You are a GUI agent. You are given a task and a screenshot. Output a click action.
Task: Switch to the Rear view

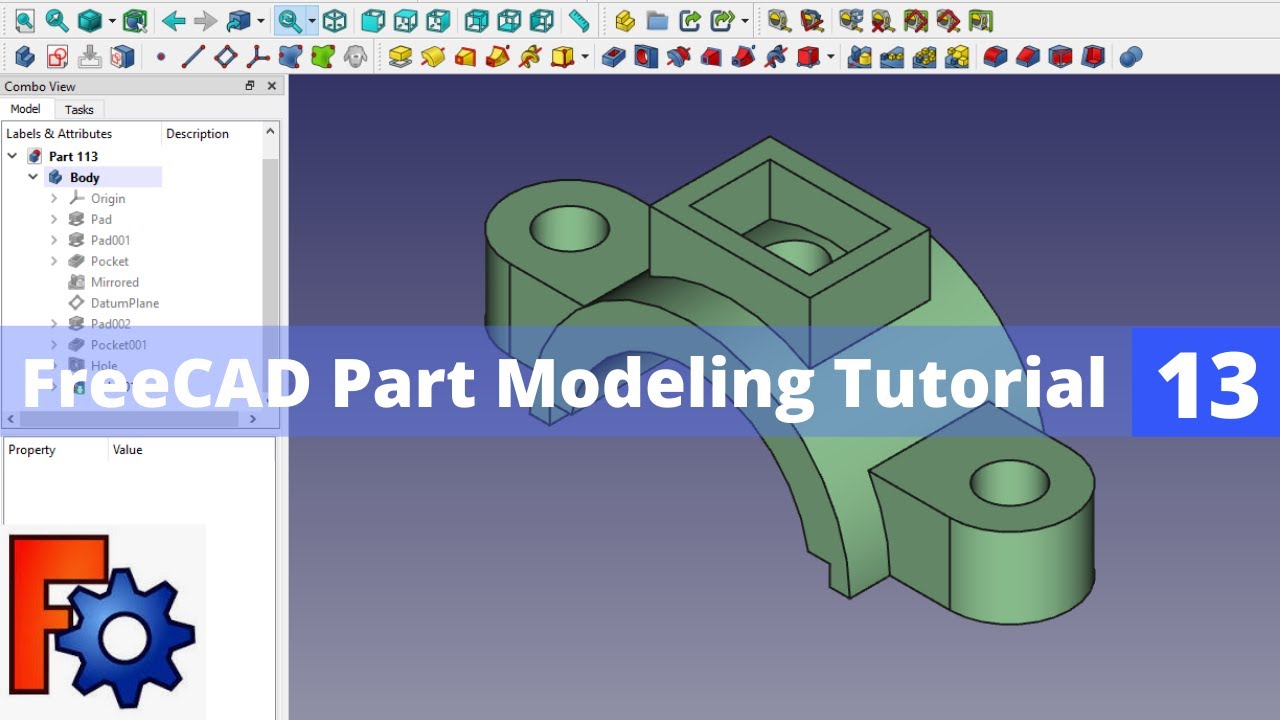477,20
